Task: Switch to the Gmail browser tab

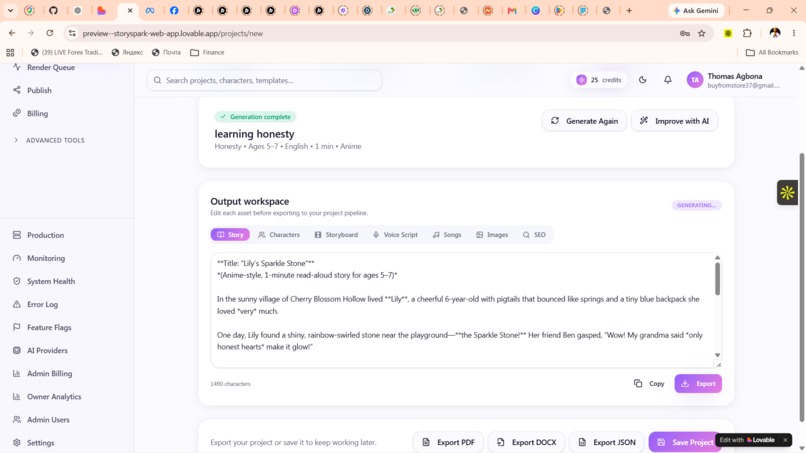Action: pyautogui.click(x=512, y=10)
